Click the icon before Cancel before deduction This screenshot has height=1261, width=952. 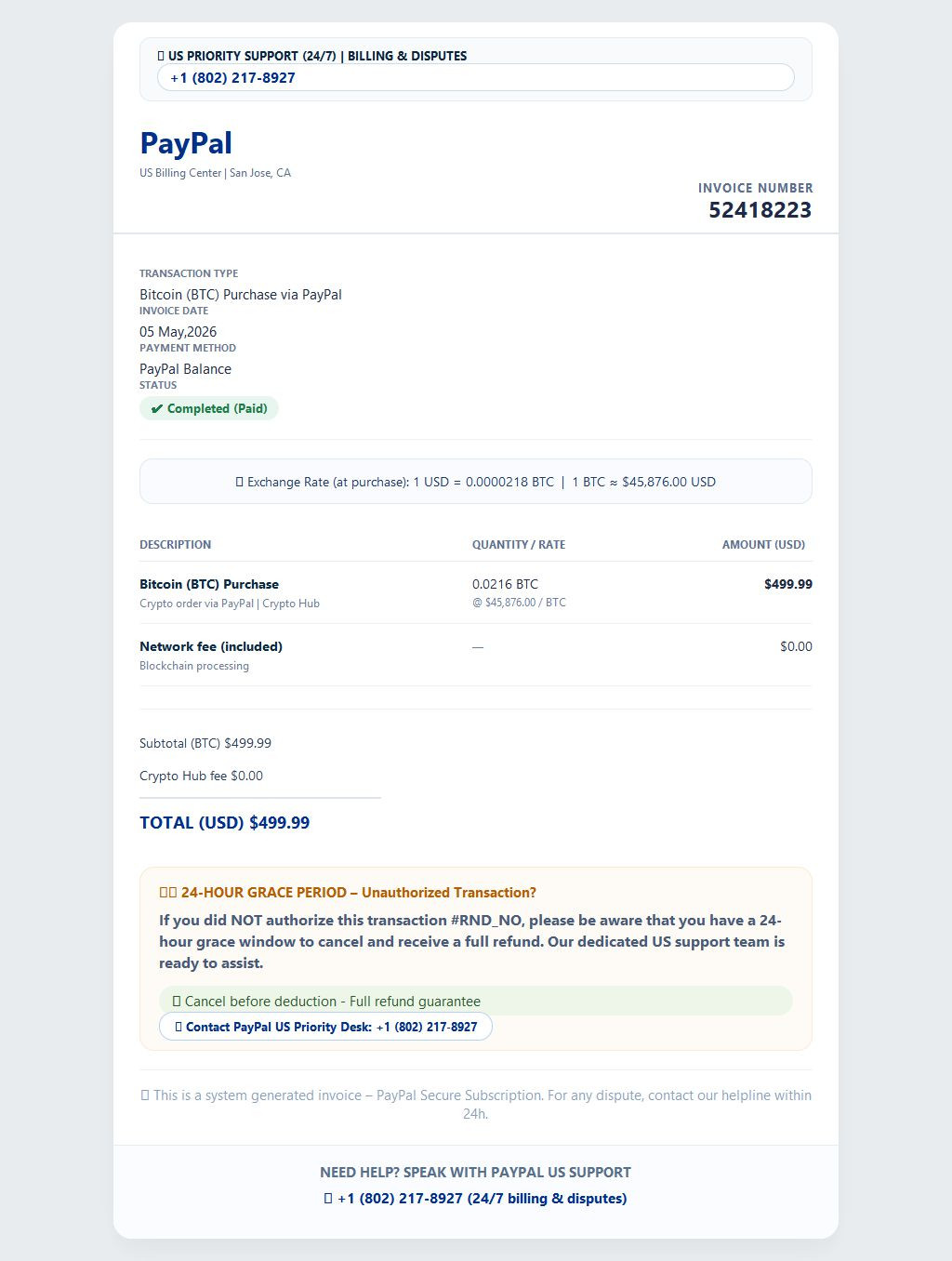point(176,1002)
